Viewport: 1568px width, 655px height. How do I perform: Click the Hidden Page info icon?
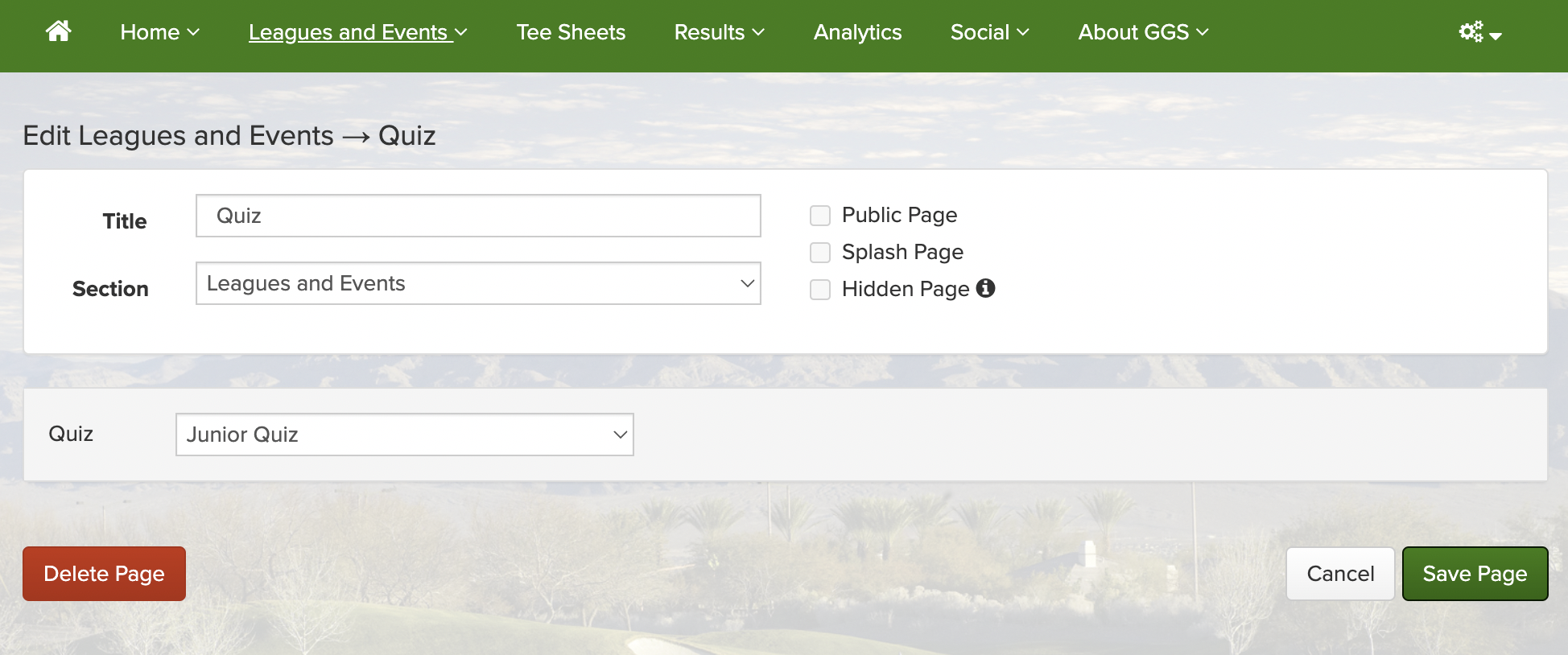coord(985,288)
